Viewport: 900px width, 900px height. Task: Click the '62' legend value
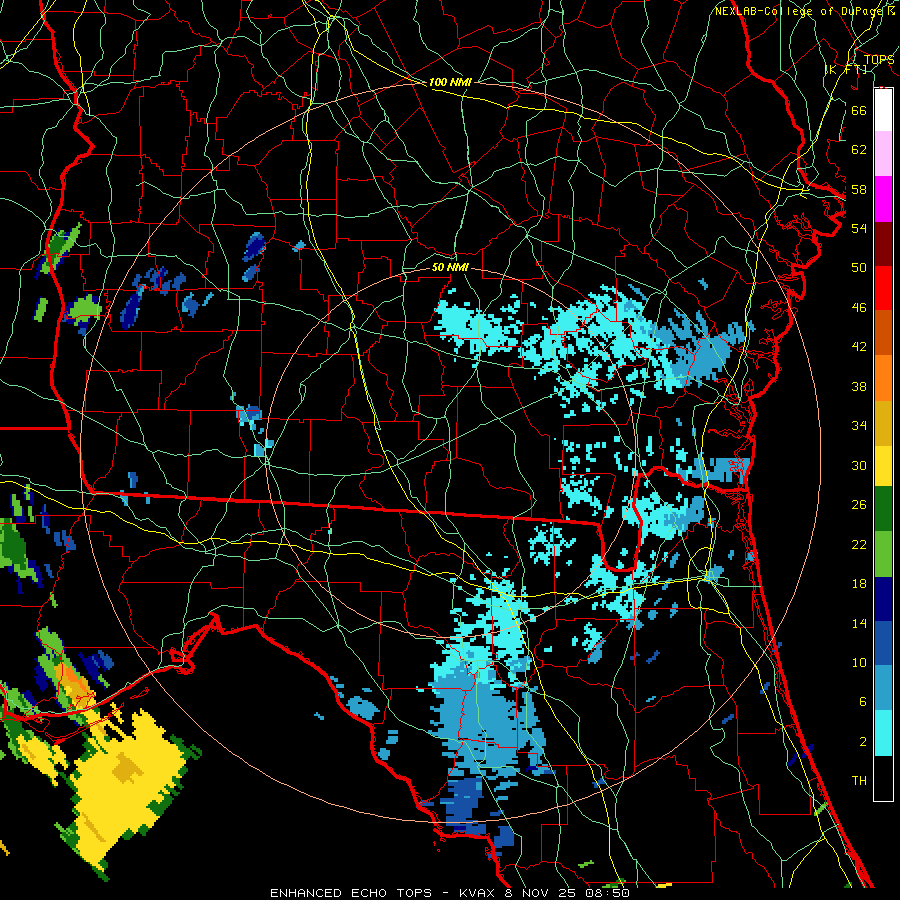tap(859, 150)
